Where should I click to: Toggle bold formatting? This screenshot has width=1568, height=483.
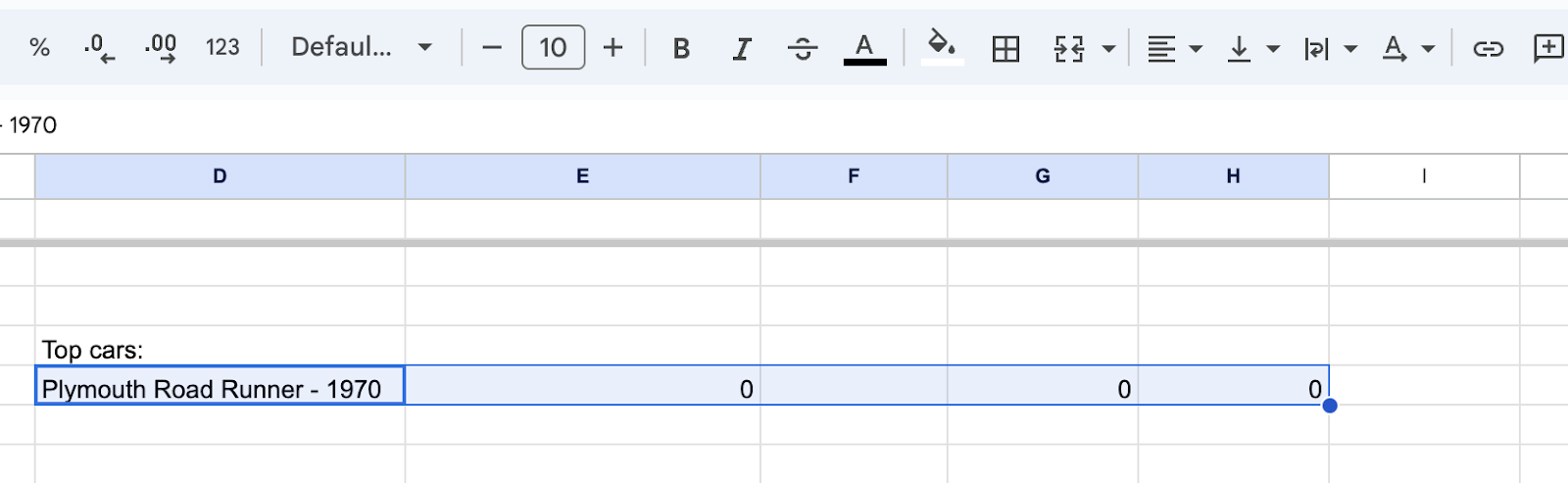tap(681, 48)
